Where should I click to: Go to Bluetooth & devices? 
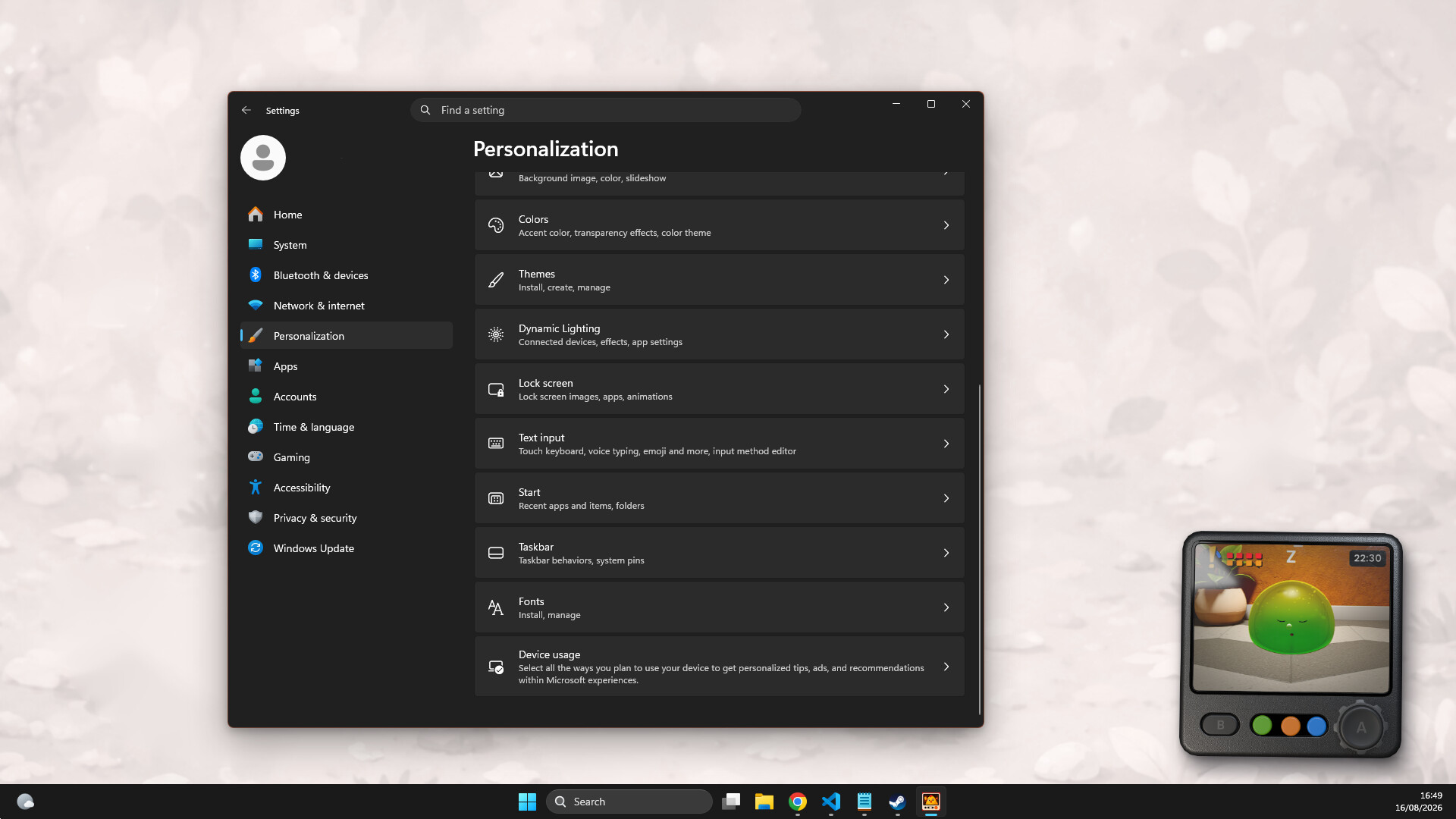pyautogui.click(x=347, y=275)
